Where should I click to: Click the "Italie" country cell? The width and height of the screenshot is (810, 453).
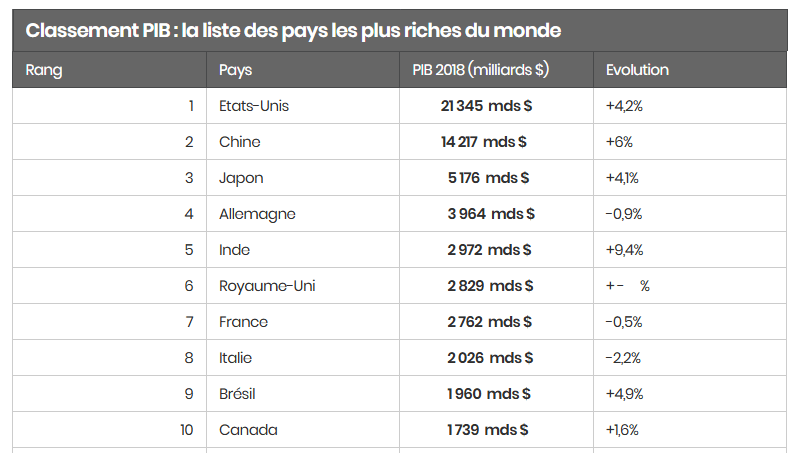[x=236, y=358]
